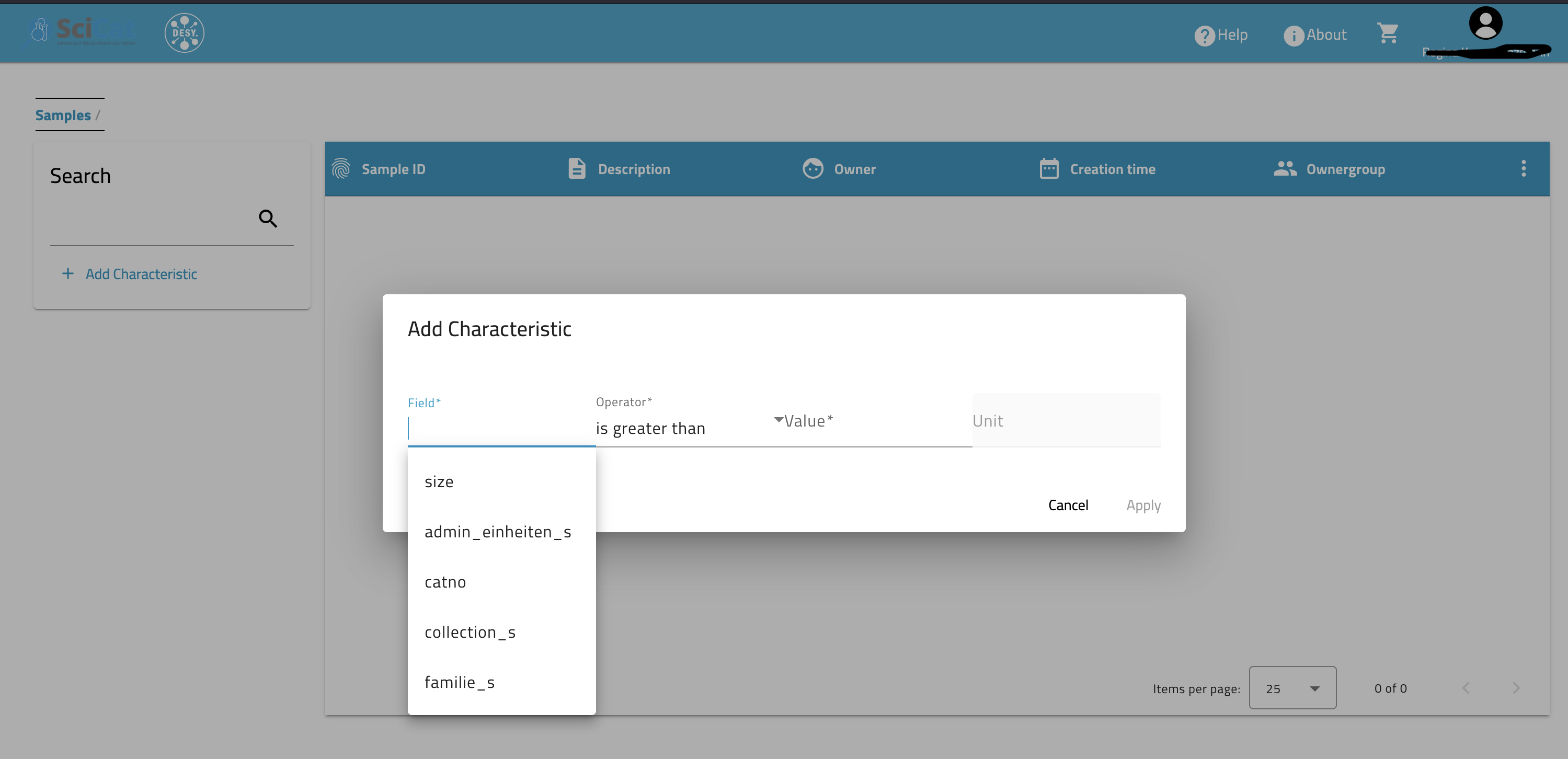Click the search magnifier icon
This screenshot has height=759, width=1568.
268,218
